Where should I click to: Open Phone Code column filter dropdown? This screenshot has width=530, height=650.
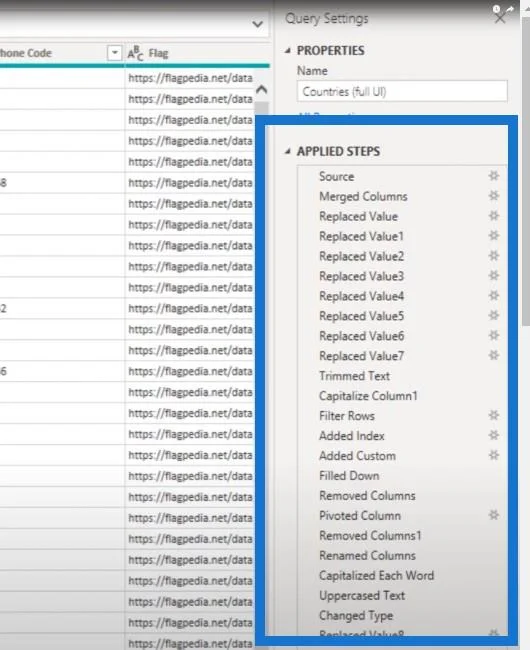[114, 53]
